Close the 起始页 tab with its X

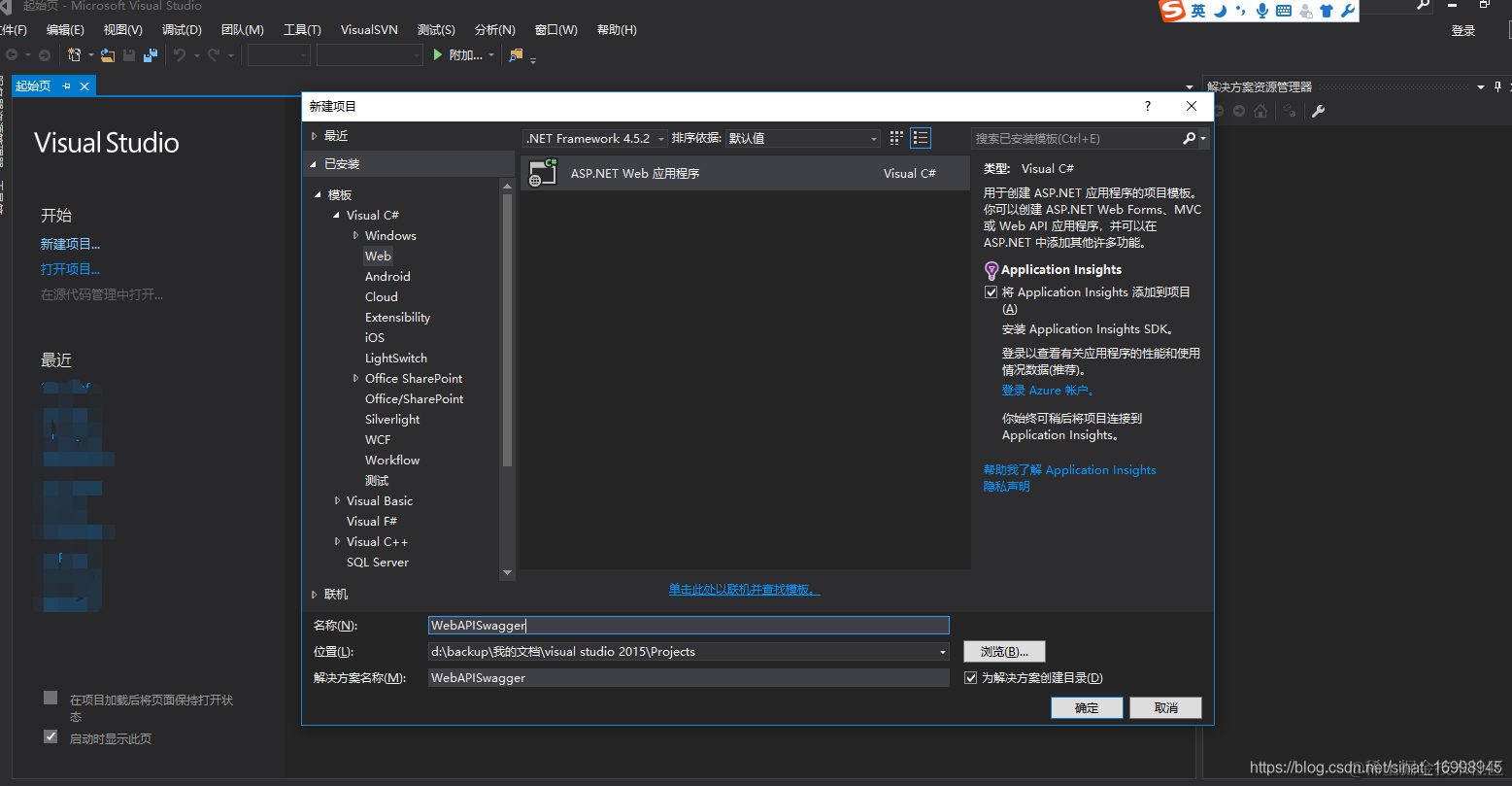click(84, 86)
